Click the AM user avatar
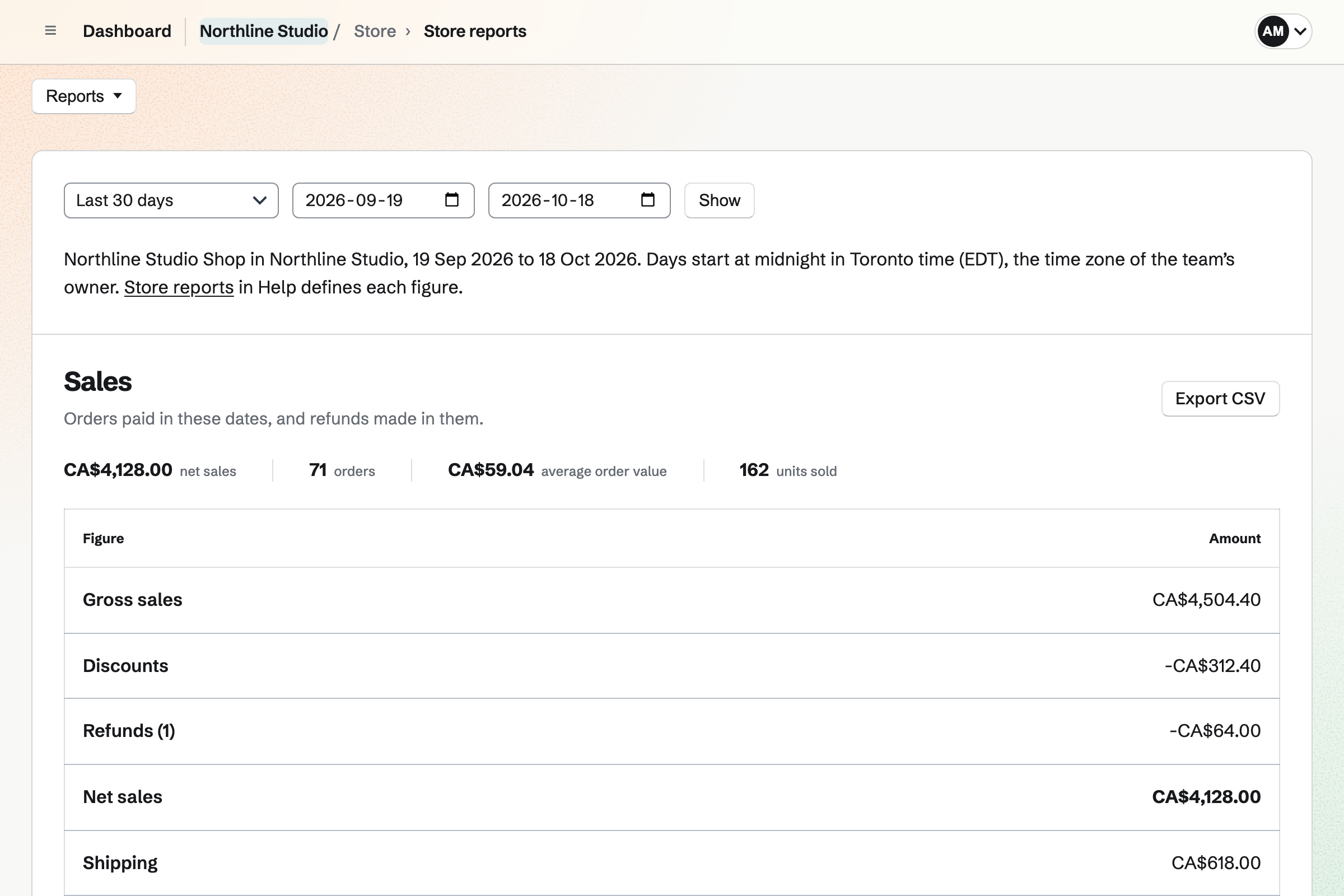Viewport: 1344px width, 896px height. coord(1272,31)
